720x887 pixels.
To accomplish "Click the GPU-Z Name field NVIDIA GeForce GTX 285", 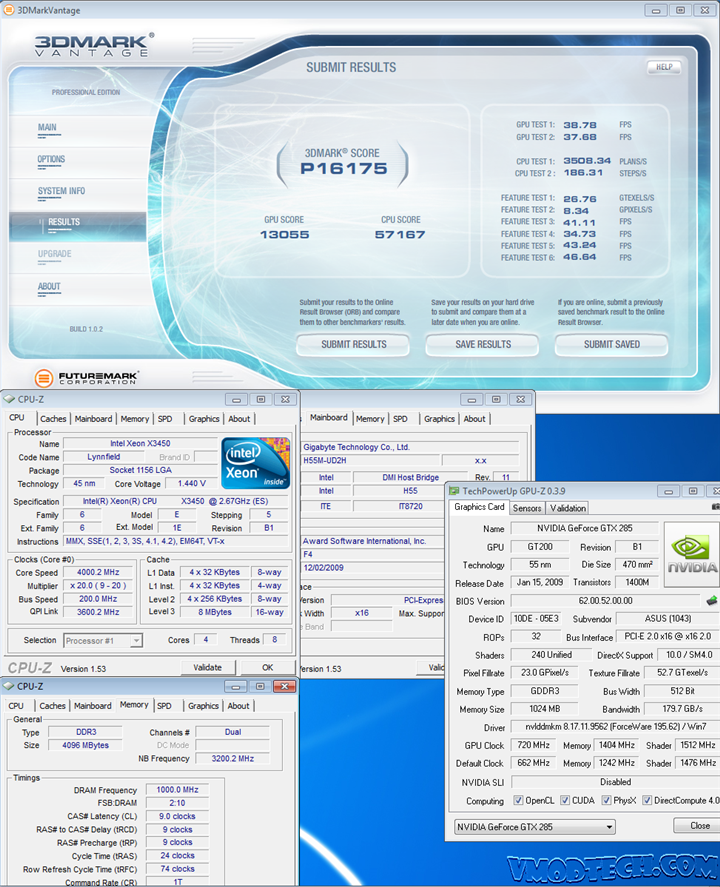I will click(x=585, y=528).
